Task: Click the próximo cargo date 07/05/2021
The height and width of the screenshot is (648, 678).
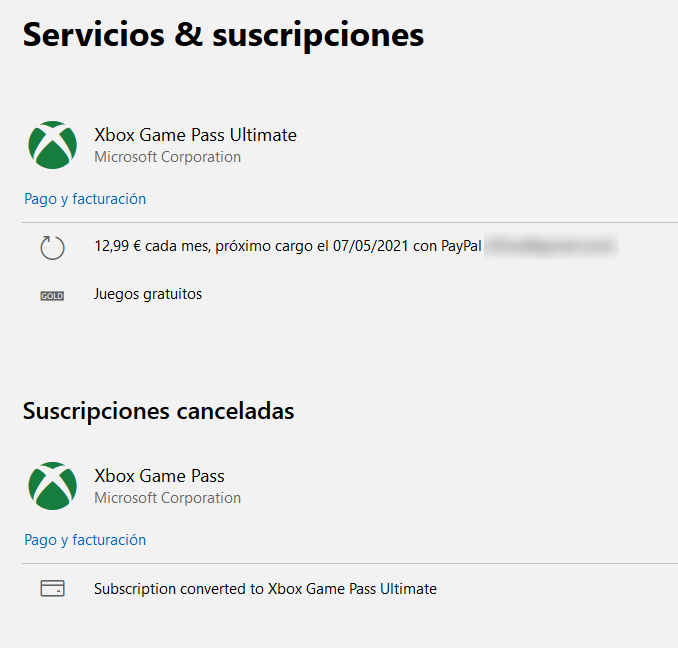Action: pos(371,246)
